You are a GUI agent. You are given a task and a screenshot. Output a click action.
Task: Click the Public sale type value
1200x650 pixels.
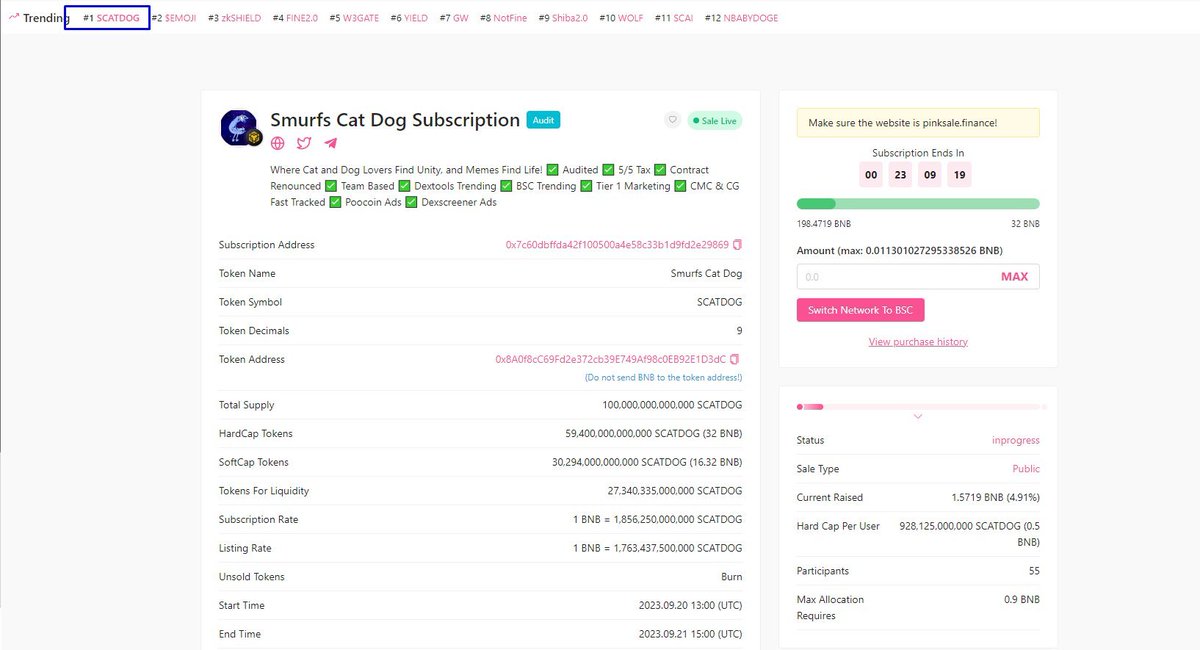pos(1026,469)
